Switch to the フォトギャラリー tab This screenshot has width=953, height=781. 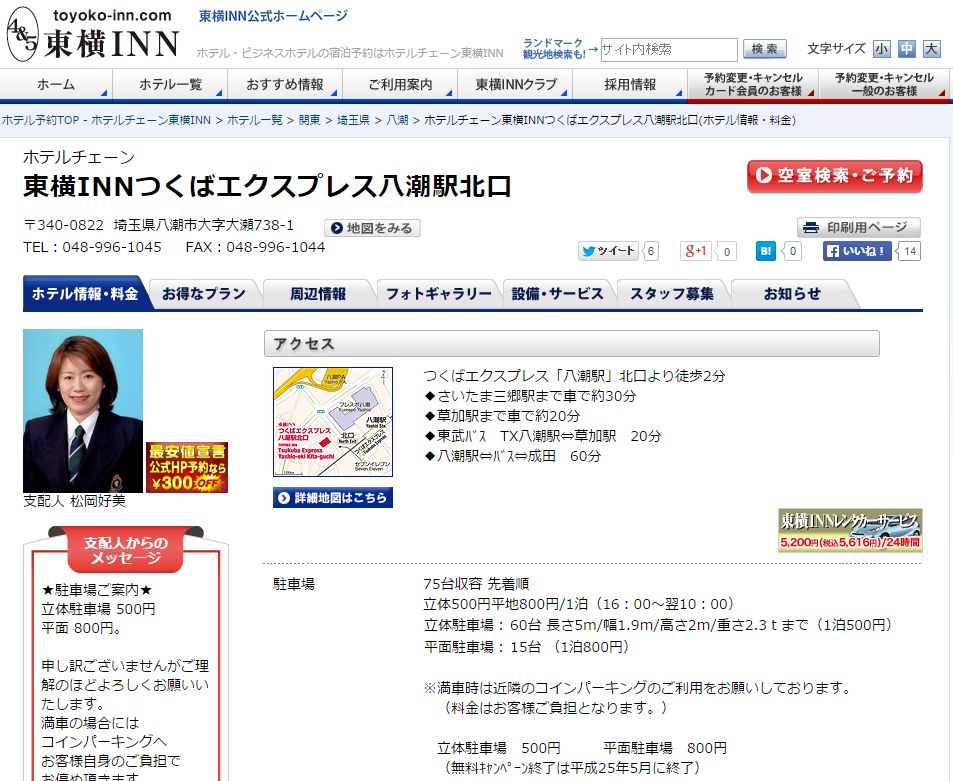pos(438,294)
